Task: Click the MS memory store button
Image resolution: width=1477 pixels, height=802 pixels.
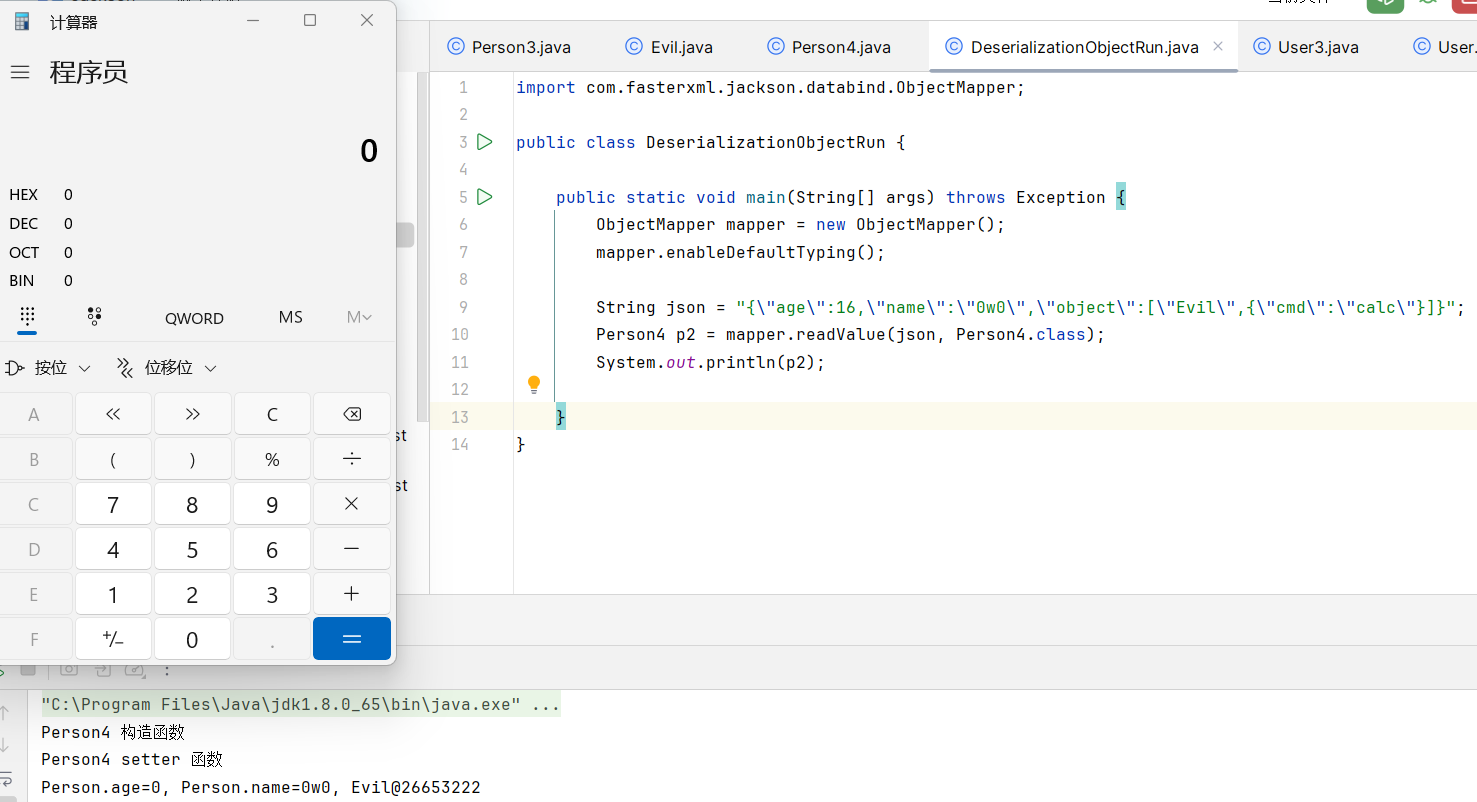Action: 290,317
